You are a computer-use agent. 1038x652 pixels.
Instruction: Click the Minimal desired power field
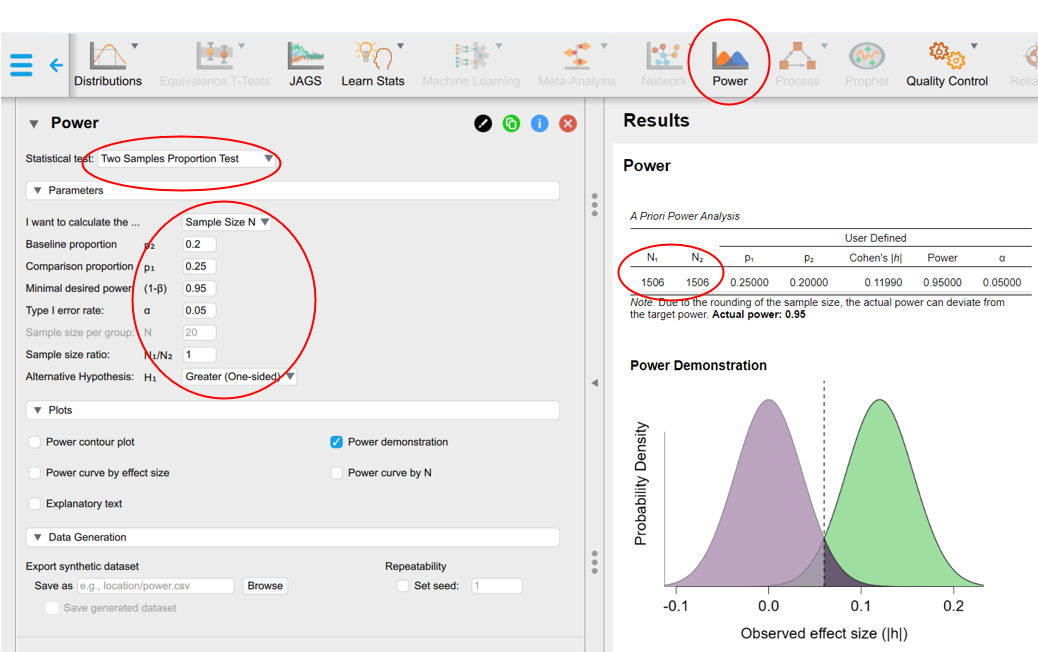tap(199, 289)
